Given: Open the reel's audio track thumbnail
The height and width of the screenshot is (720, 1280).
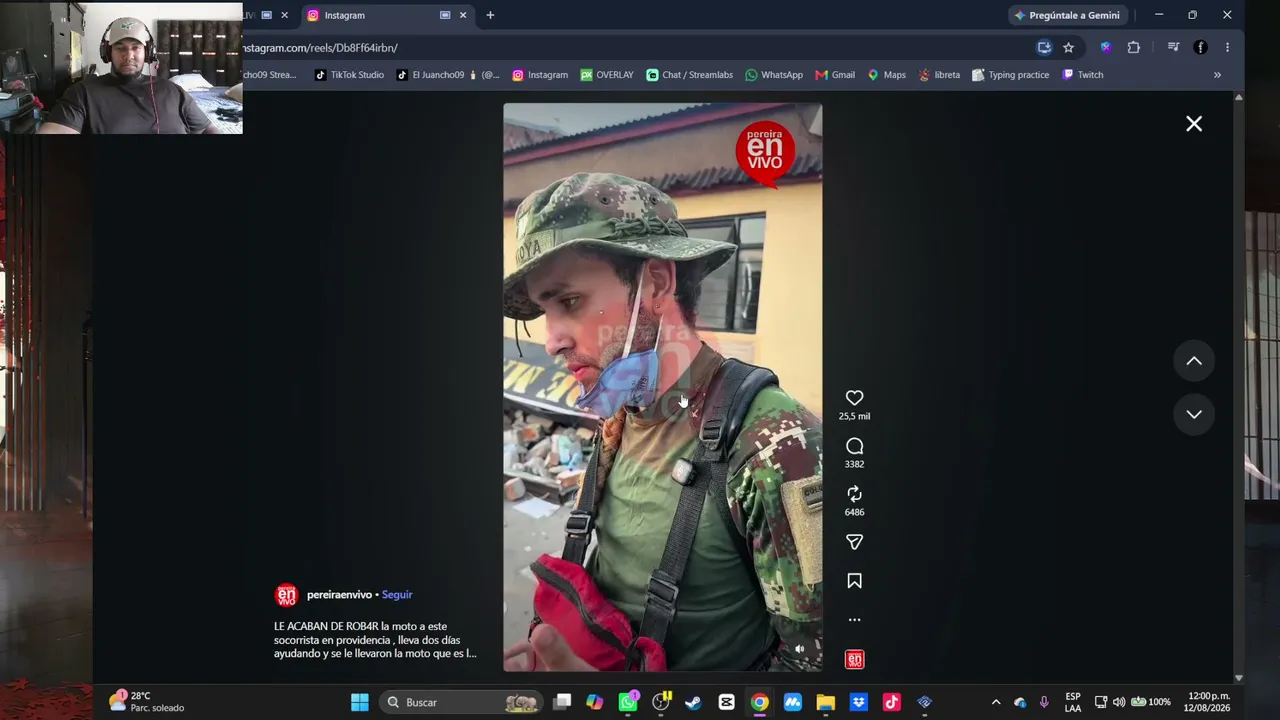Looking at the screenshot, I should [x=854, y=659].
